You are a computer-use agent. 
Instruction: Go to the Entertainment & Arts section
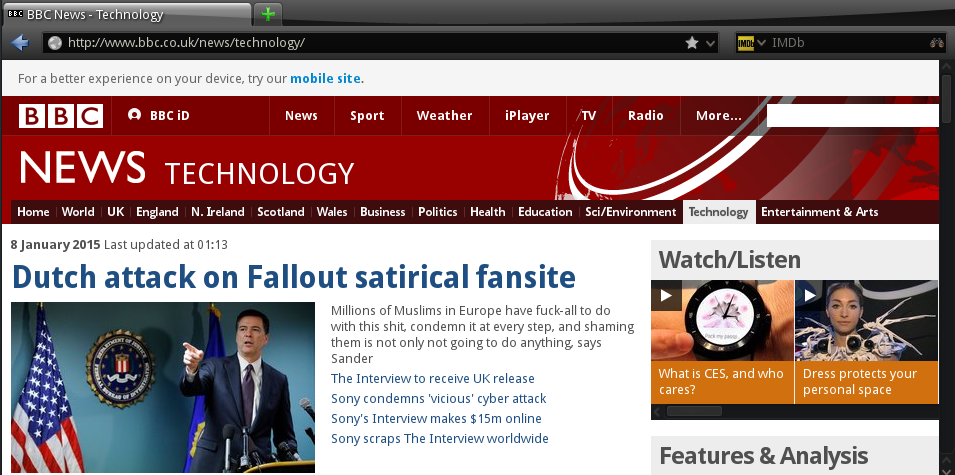[820, 212]
